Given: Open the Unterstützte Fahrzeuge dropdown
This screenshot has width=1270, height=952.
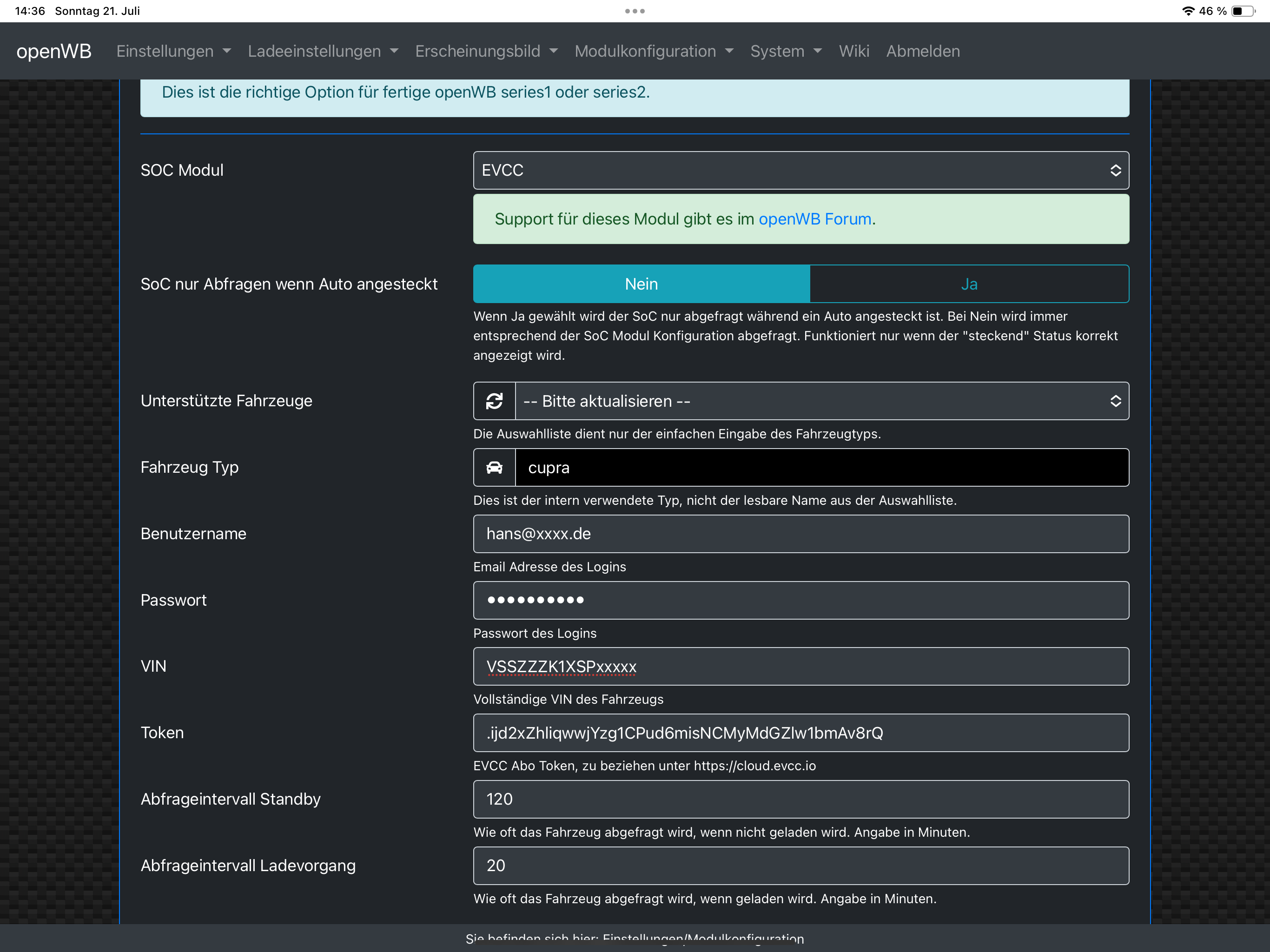Looking at the screenshot, I should point(821,401).
